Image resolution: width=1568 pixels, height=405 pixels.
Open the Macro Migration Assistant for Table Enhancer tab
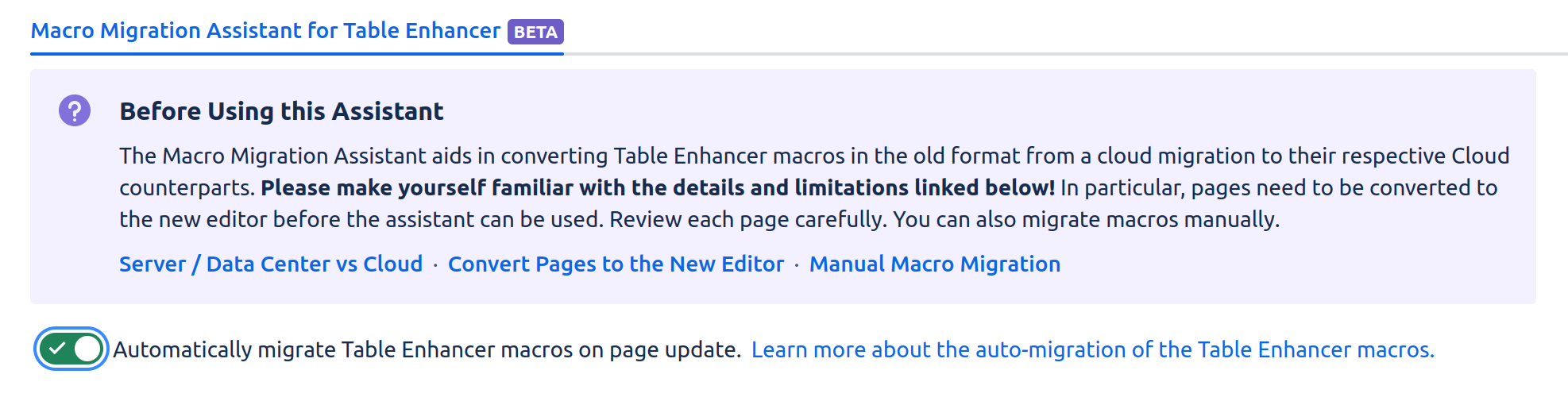(265, 31)
